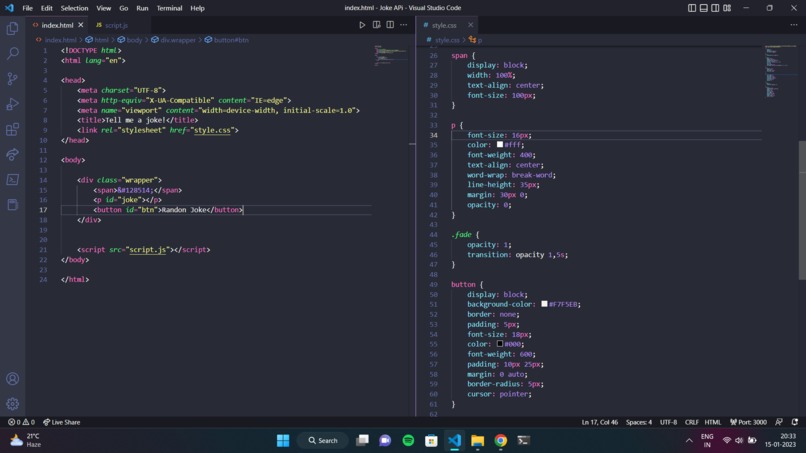
Task: Follow the script.js link in index.html
Action: 148,249
